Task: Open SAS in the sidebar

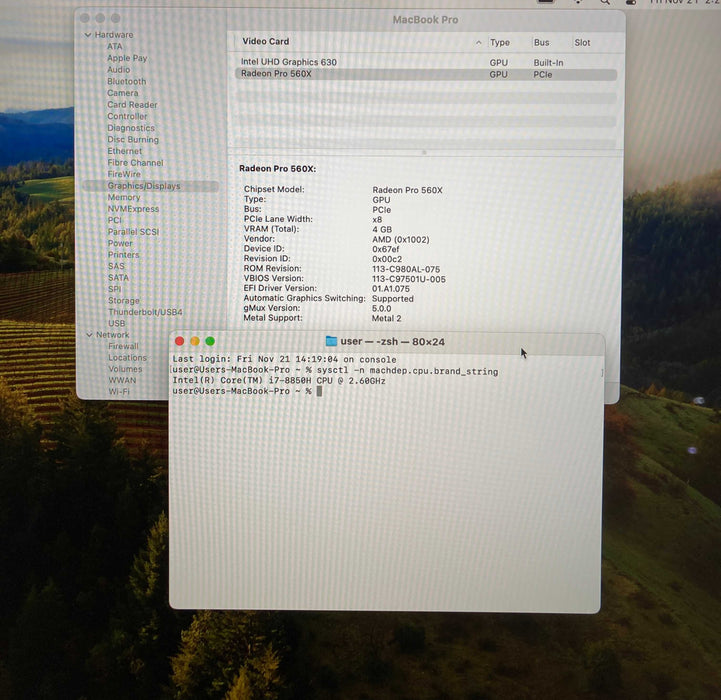Action: click(116, 266)
